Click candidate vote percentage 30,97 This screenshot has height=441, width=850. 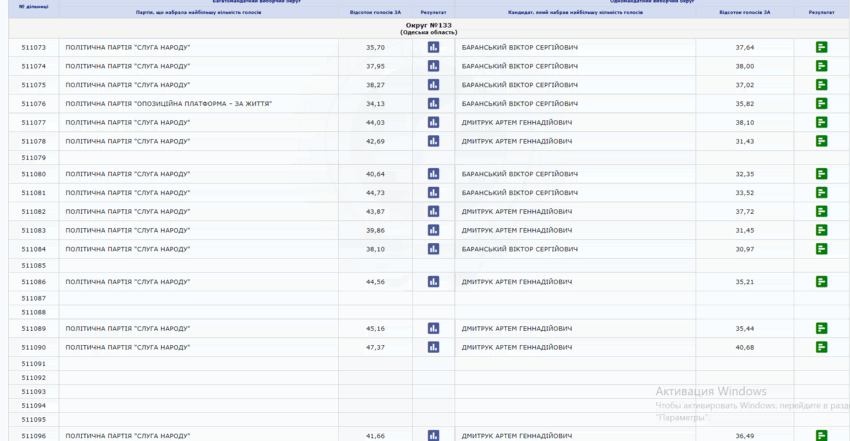(745, 249)
